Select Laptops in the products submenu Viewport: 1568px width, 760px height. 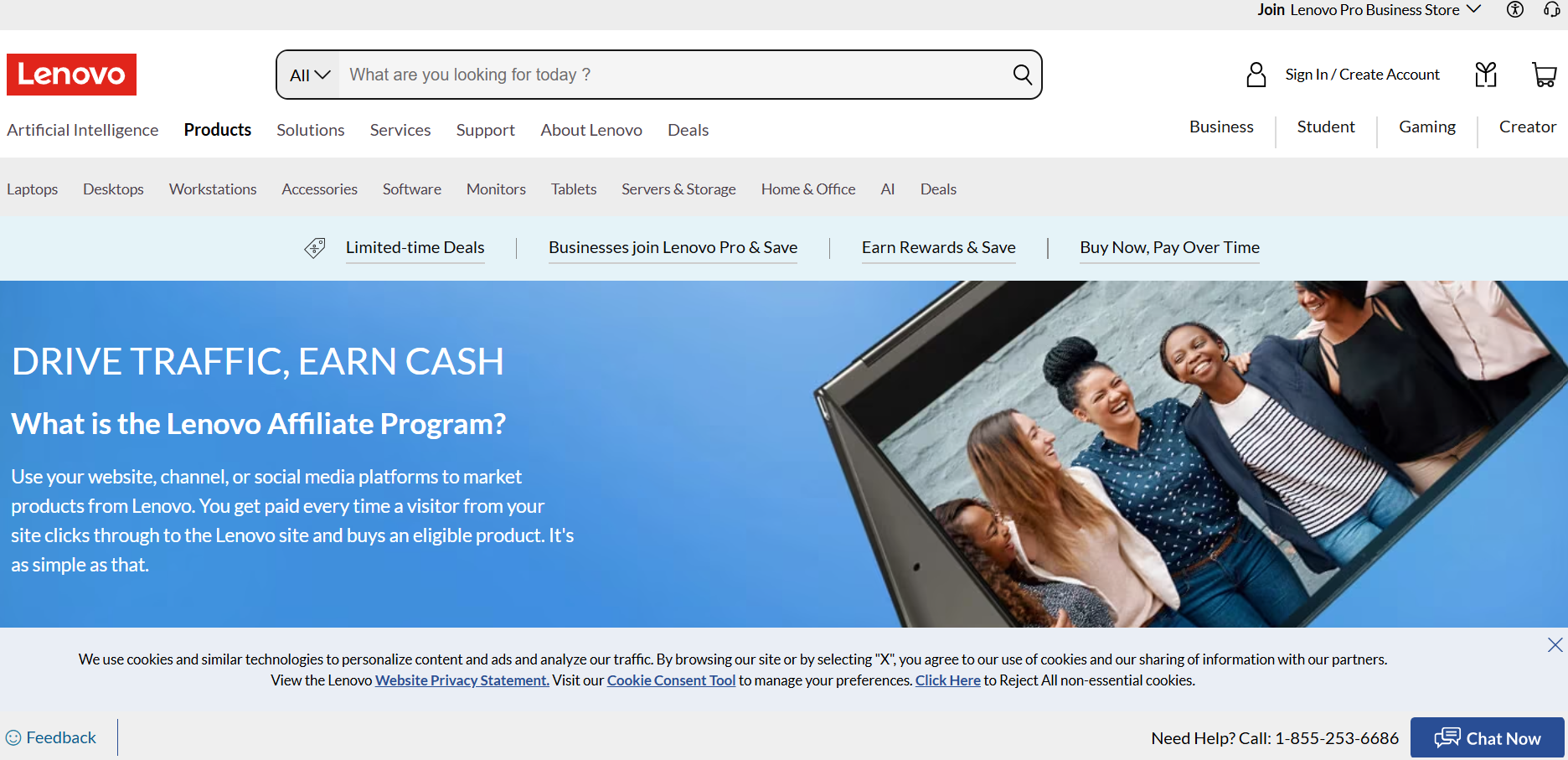32,189
